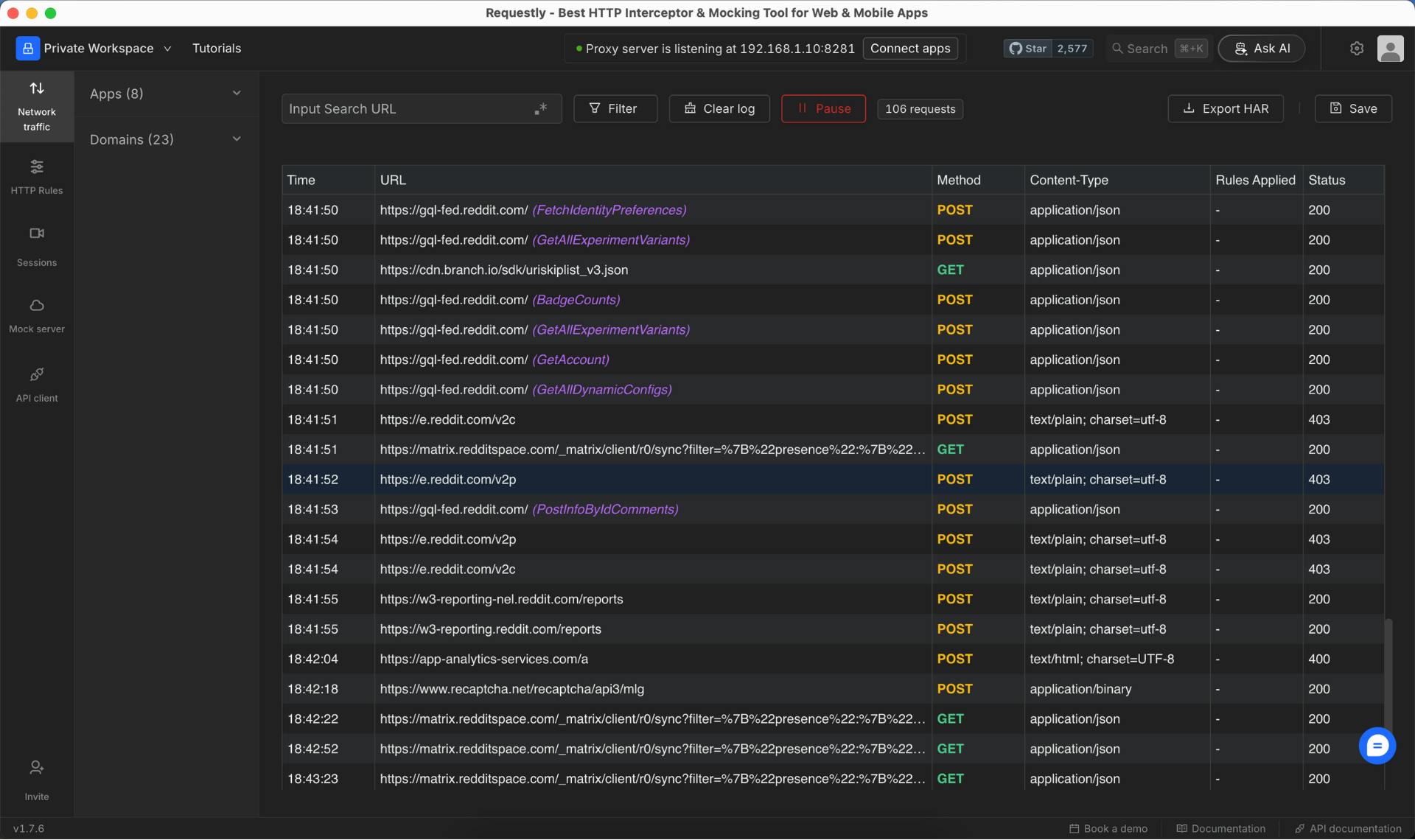
Task: Open Sessions sidebar section
Action: click(x=37, y=246)
